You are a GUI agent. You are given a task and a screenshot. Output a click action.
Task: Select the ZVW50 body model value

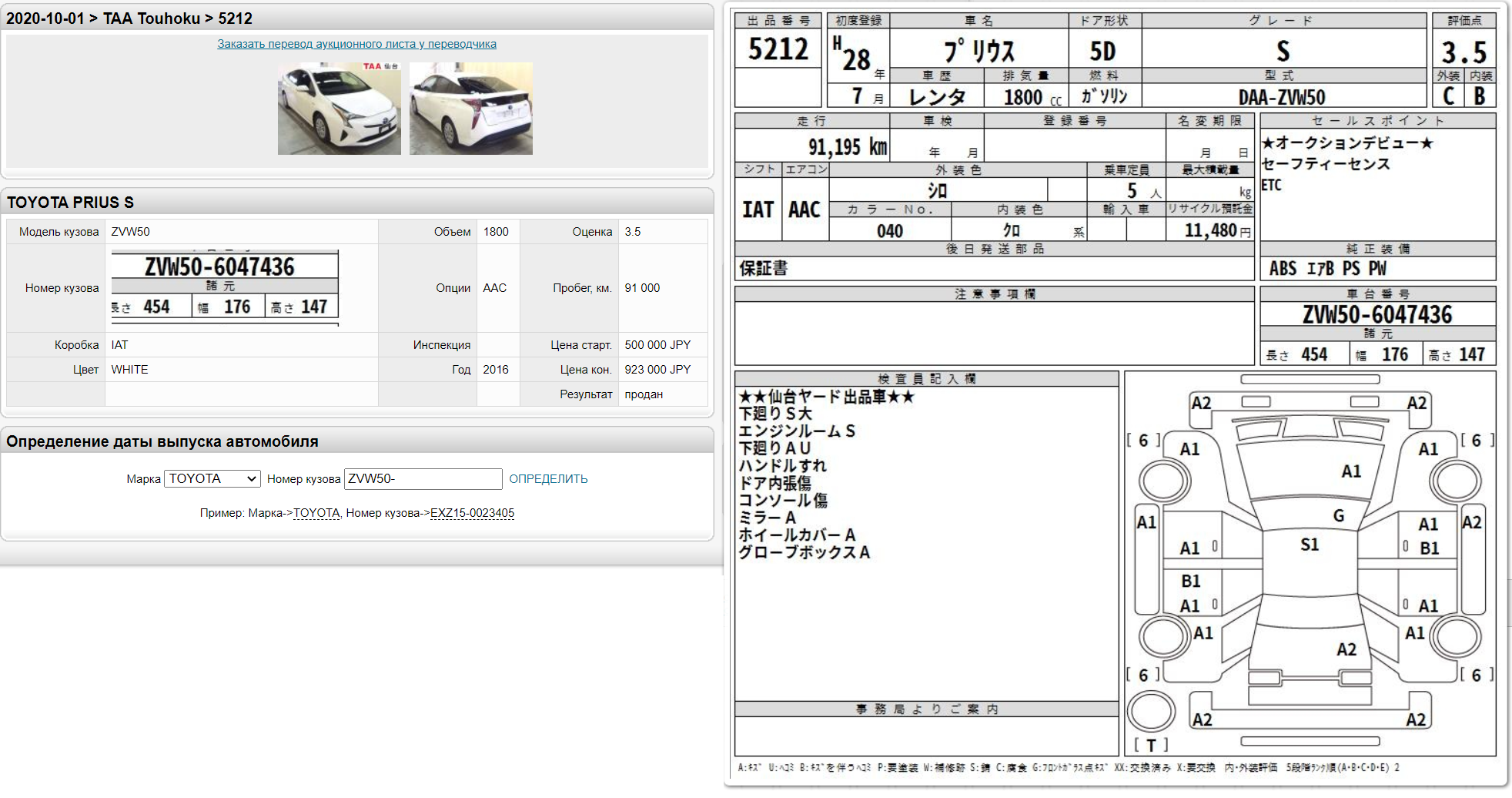[x=131, y=232]
